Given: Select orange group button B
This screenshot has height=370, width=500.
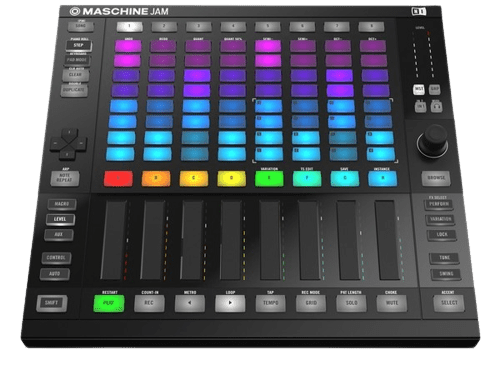Looking at the screenshot, I should click(156, 178).
